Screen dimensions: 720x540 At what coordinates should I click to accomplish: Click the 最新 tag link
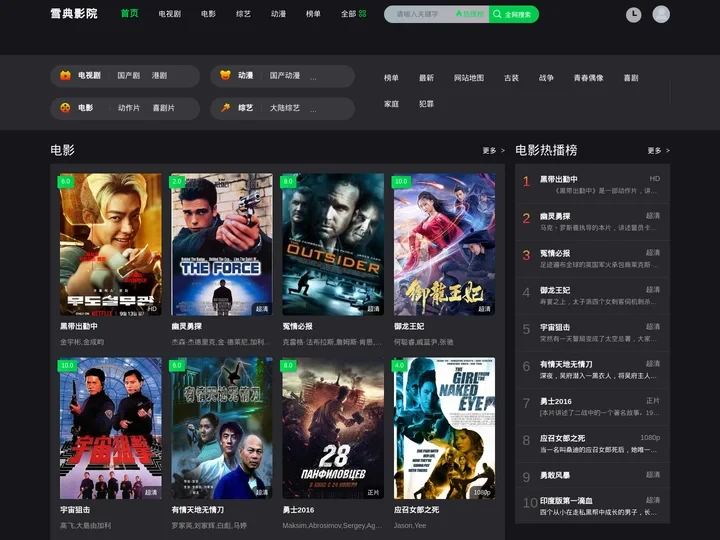(x=426, y=78)
